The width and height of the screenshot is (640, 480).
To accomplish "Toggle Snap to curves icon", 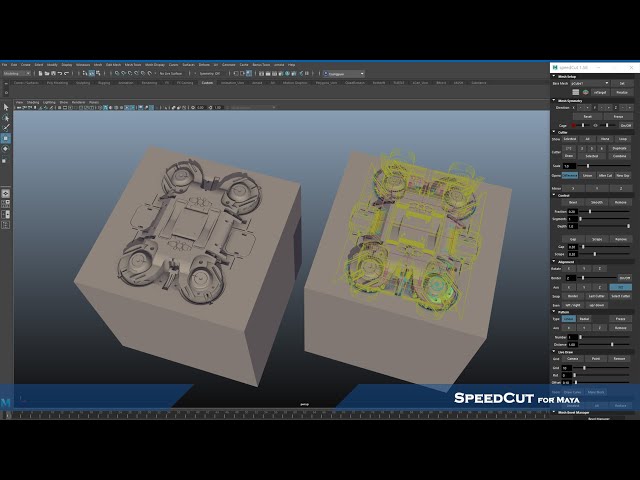I will 123,73.
